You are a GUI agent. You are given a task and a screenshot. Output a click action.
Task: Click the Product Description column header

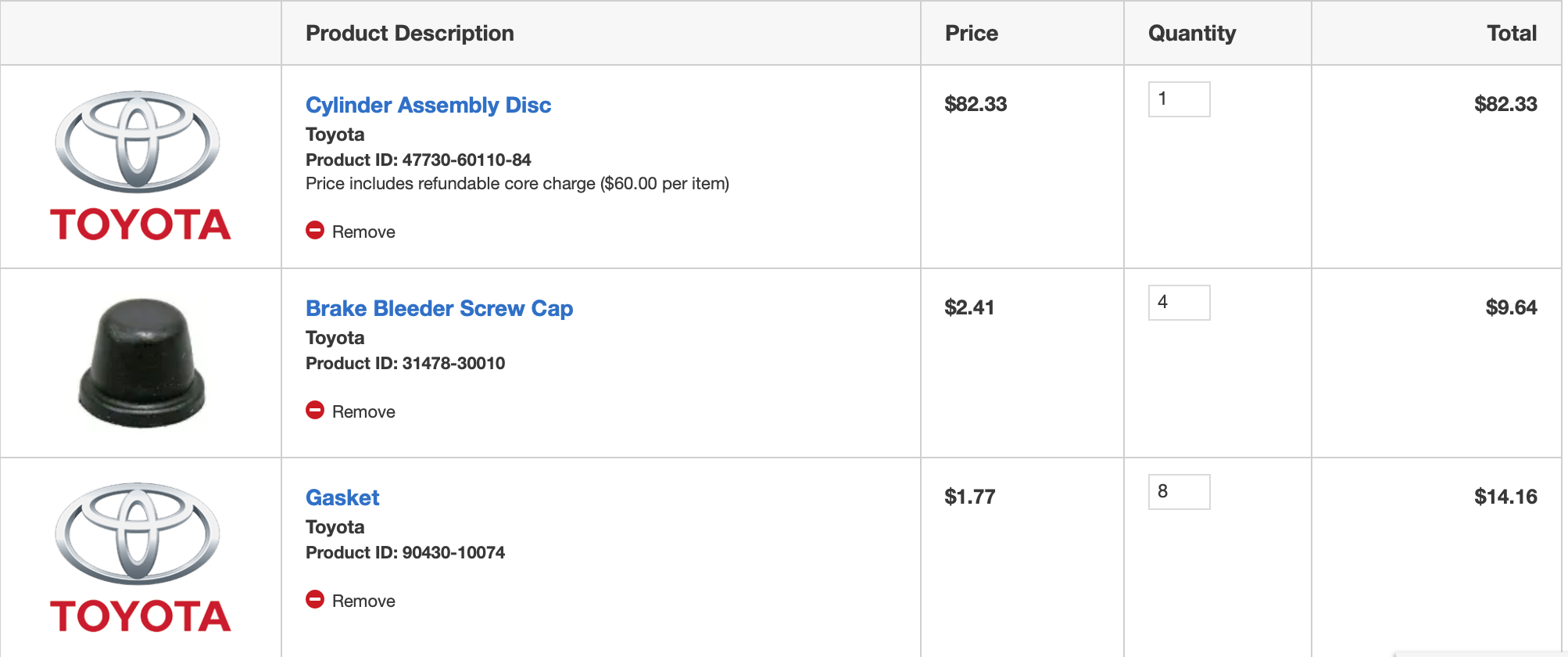410,33
